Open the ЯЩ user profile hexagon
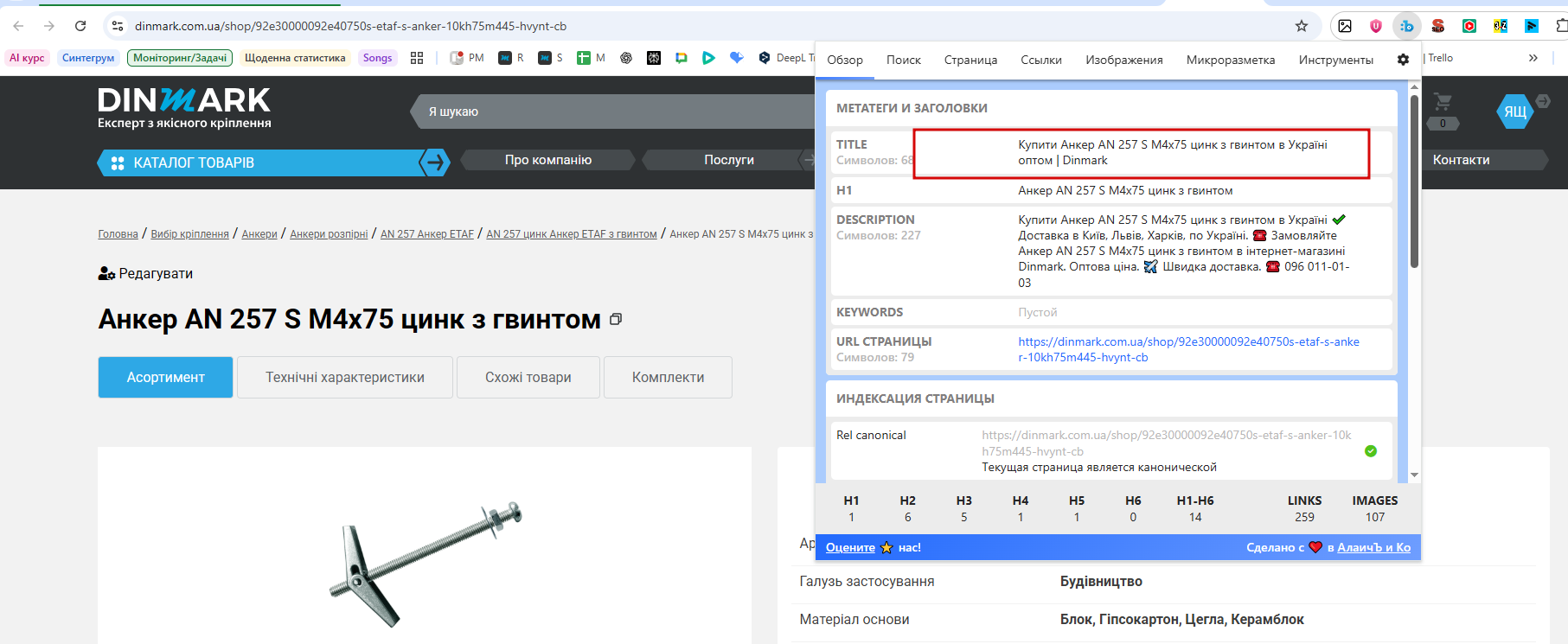 point(1514,112)
